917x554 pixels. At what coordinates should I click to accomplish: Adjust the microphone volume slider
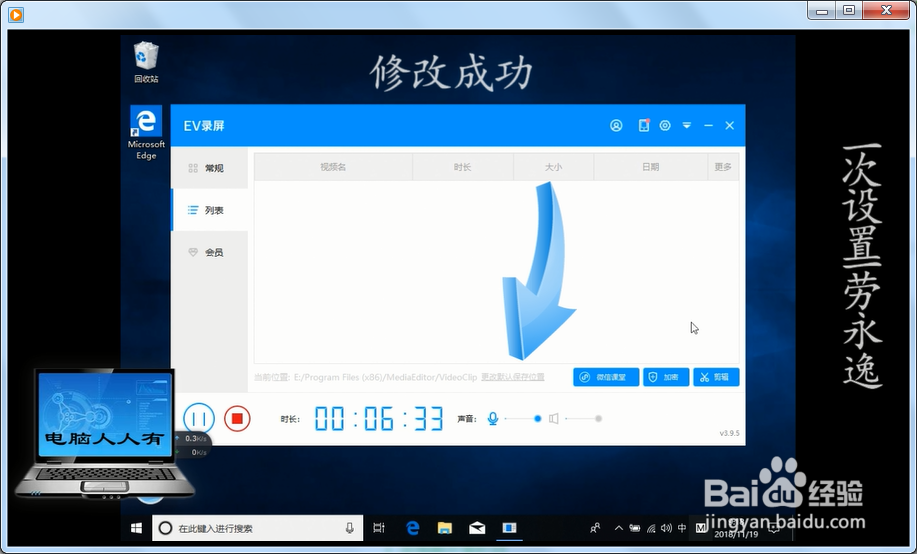coord(521,419)
